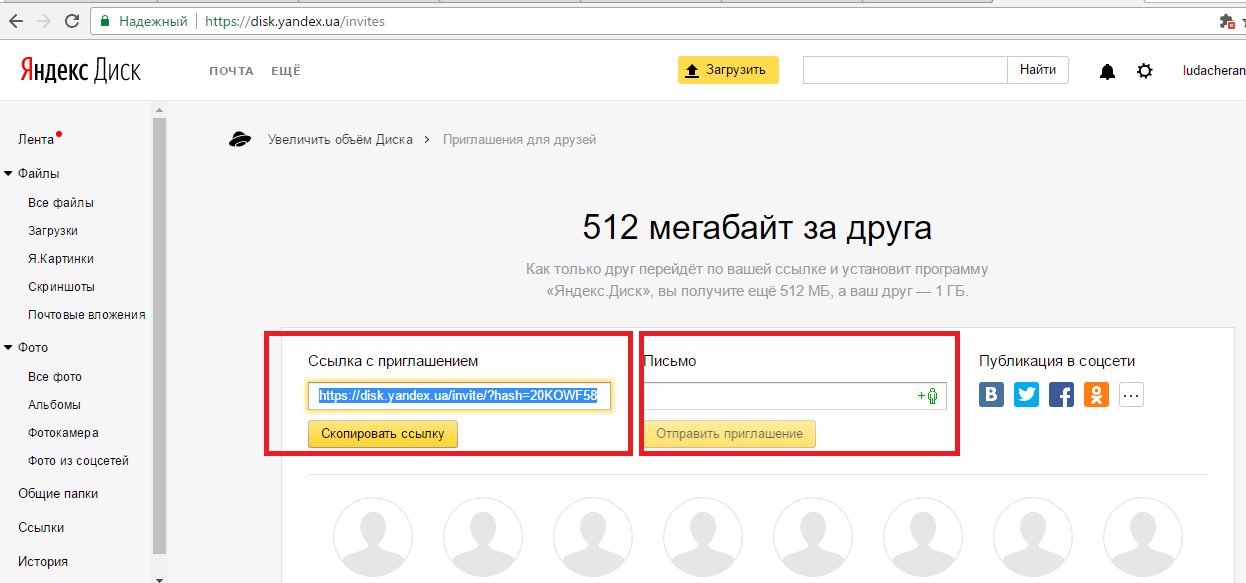
Task: Click the sidebar vertical scrollbar
Action: tap(159, 335)
